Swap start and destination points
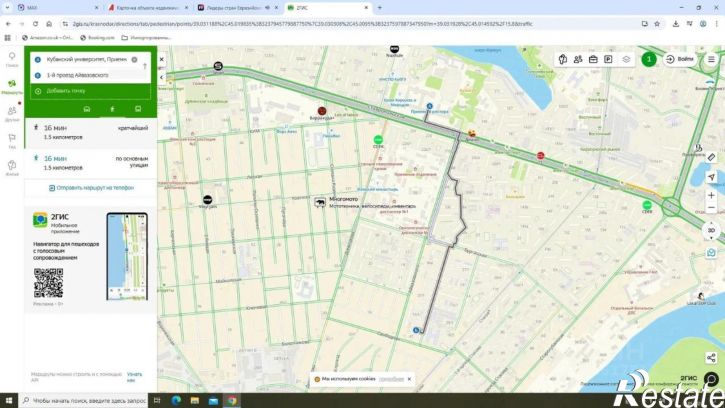The height and width of the screenshot is (408, 725). (x=145, y=67)
